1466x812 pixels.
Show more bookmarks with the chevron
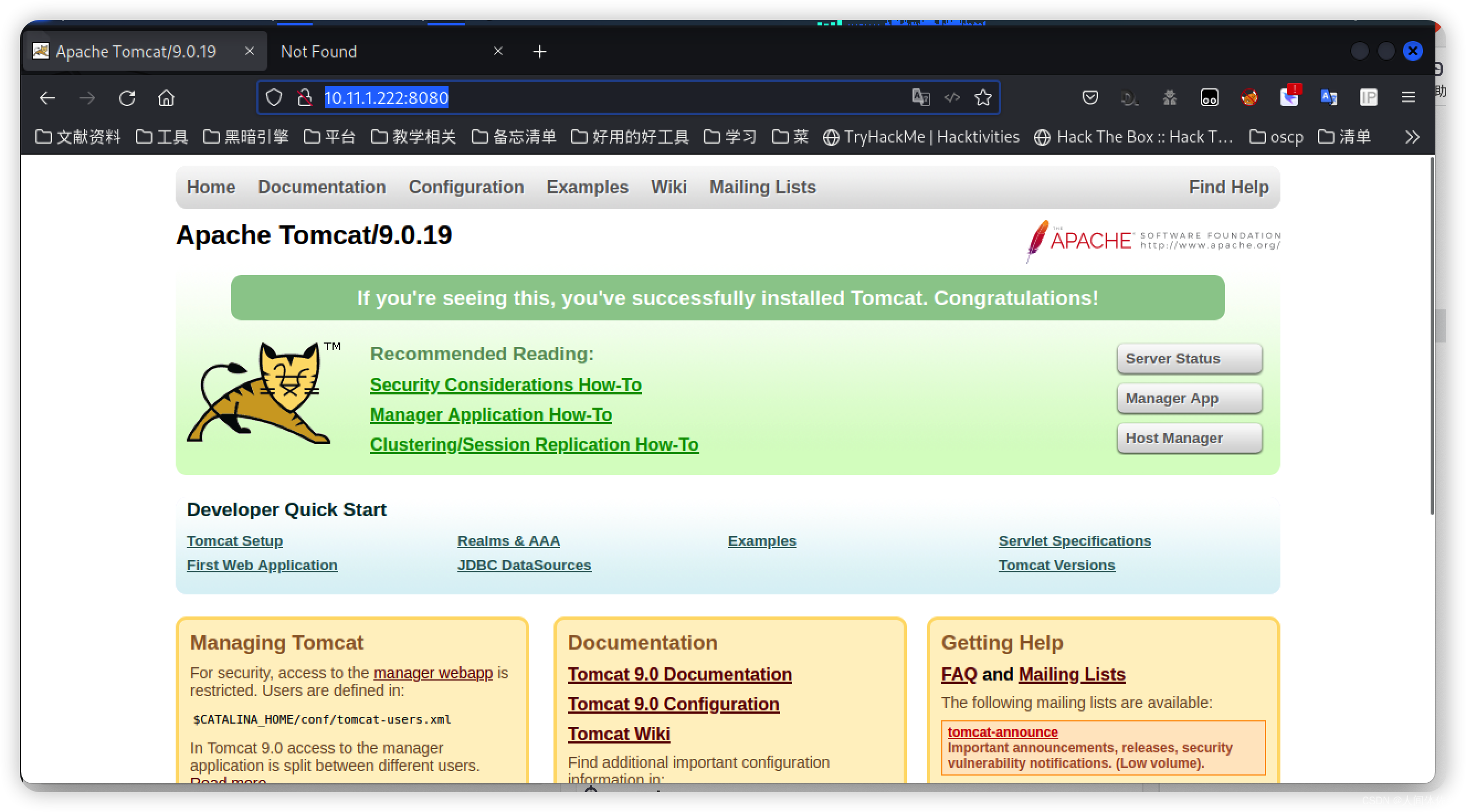(x=1412, y=137)
